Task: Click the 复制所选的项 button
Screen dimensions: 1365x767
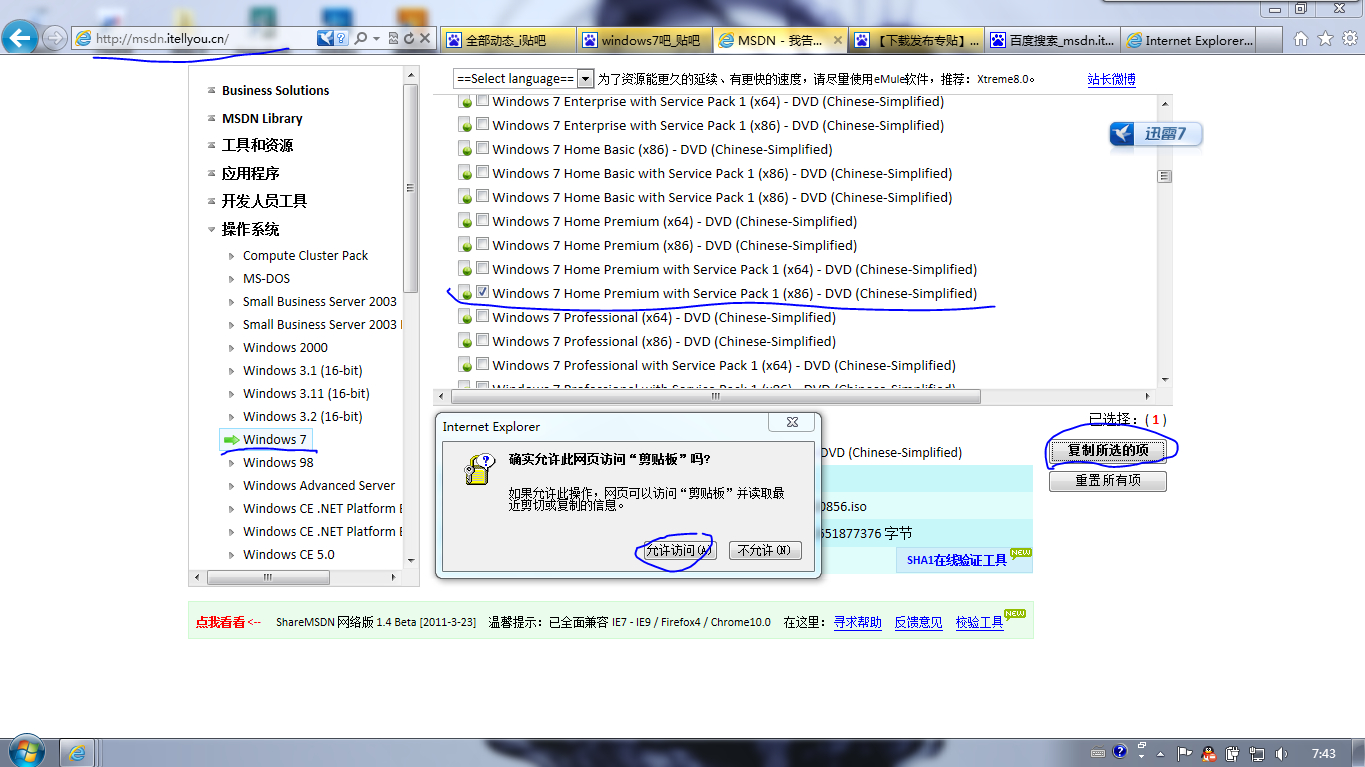Action: (1108, 450)
